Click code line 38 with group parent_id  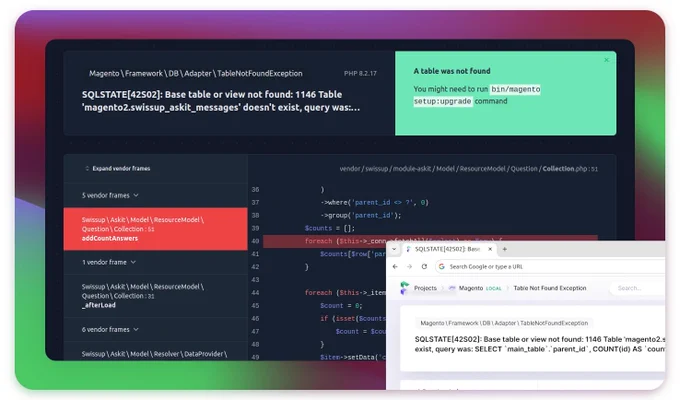361,215
